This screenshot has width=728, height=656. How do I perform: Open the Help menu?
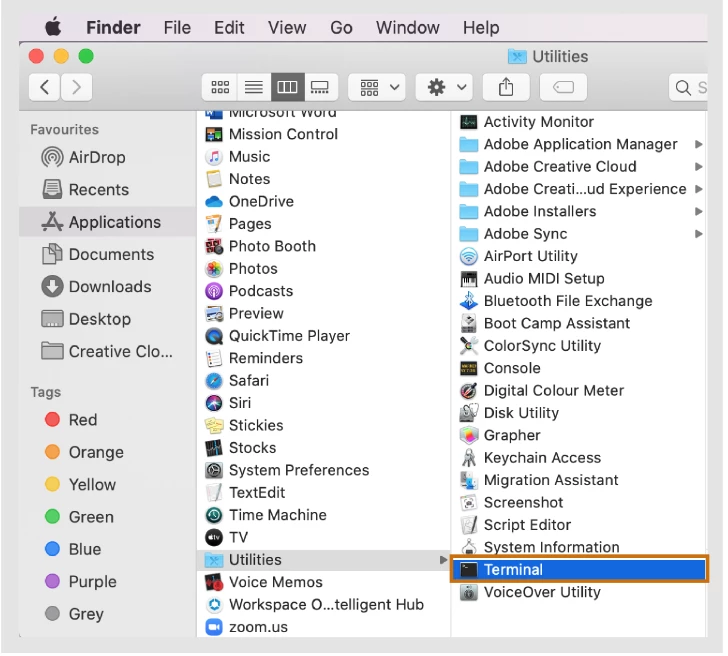coord(482,27)
